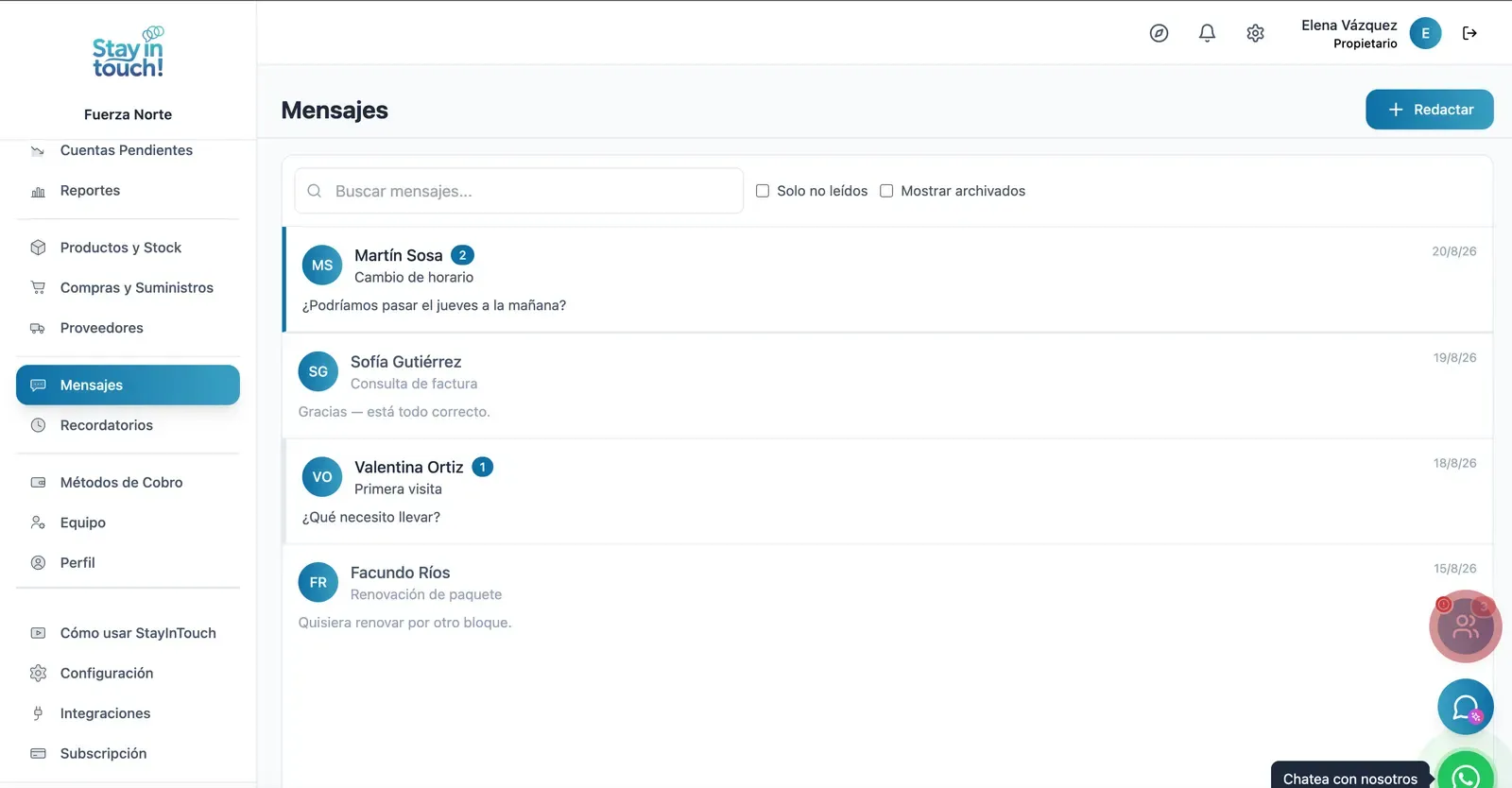The width and height of the screenshot is (1512, 788).
Task: Click the Redactar button
Action: [1429, 110]
